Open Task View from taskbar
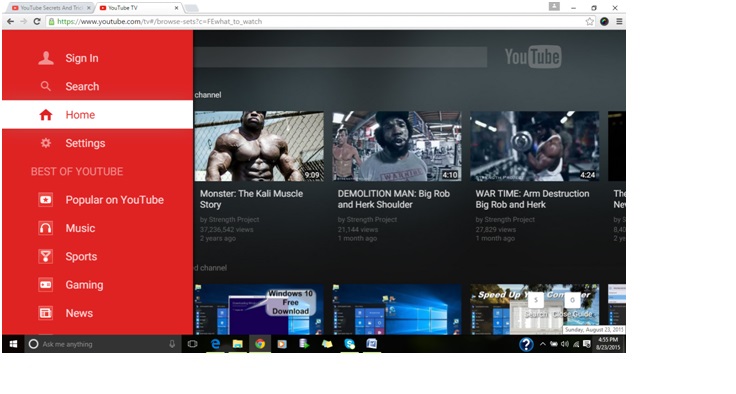The height and width of the screenshot is (394, 736). pos(192,344)
